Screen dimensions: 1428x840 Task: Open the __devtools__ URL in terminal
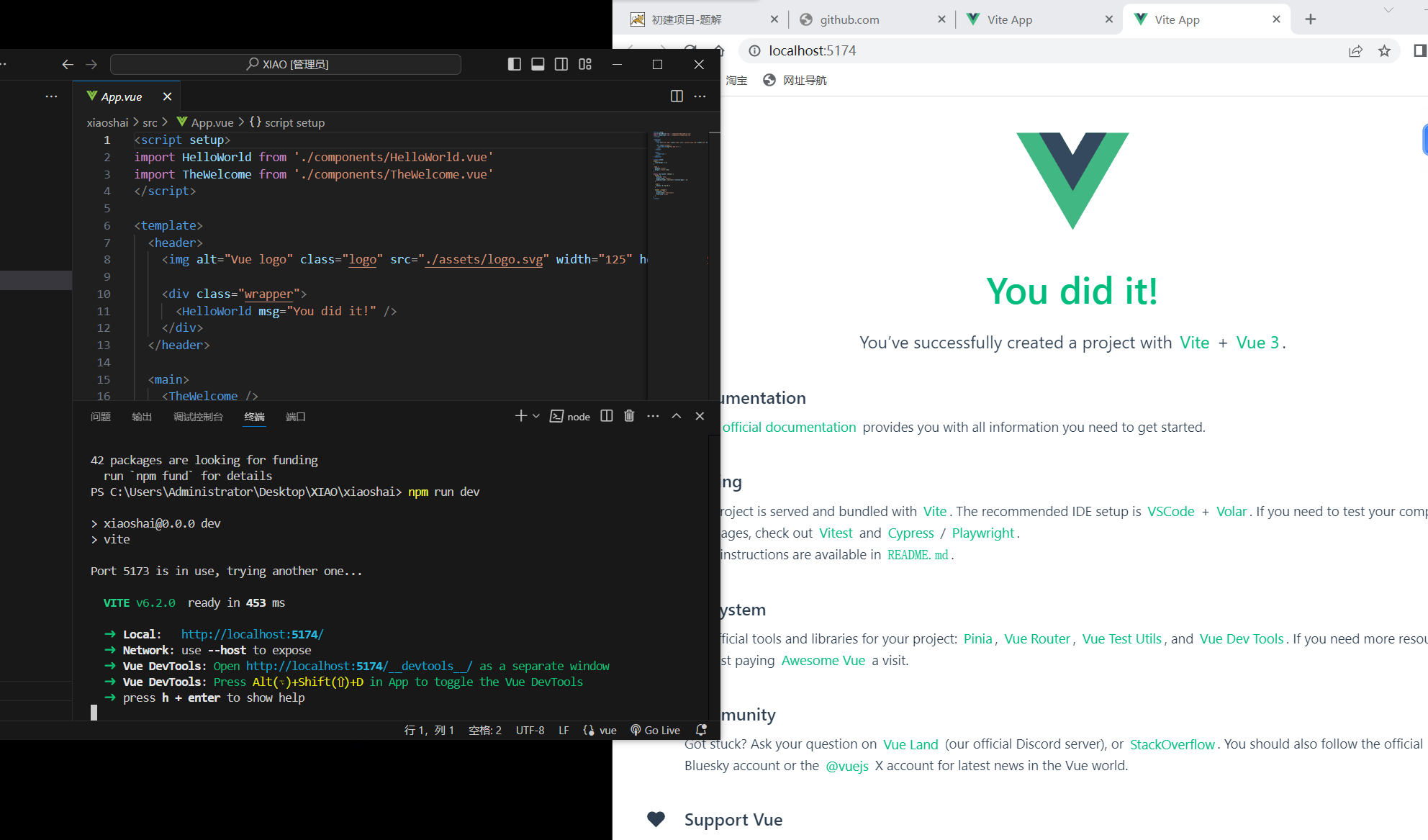(359, 666)
